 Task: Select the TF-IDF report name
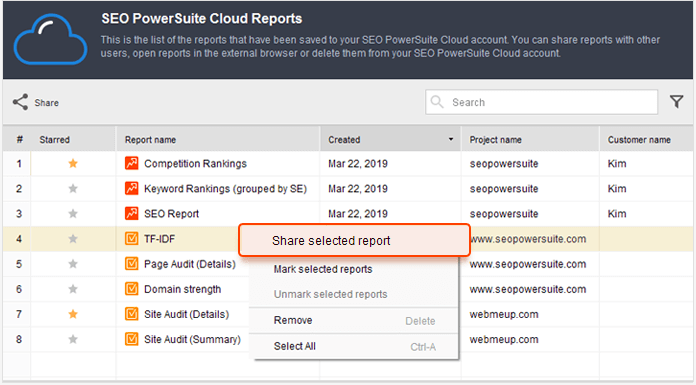tap(159, 238)
